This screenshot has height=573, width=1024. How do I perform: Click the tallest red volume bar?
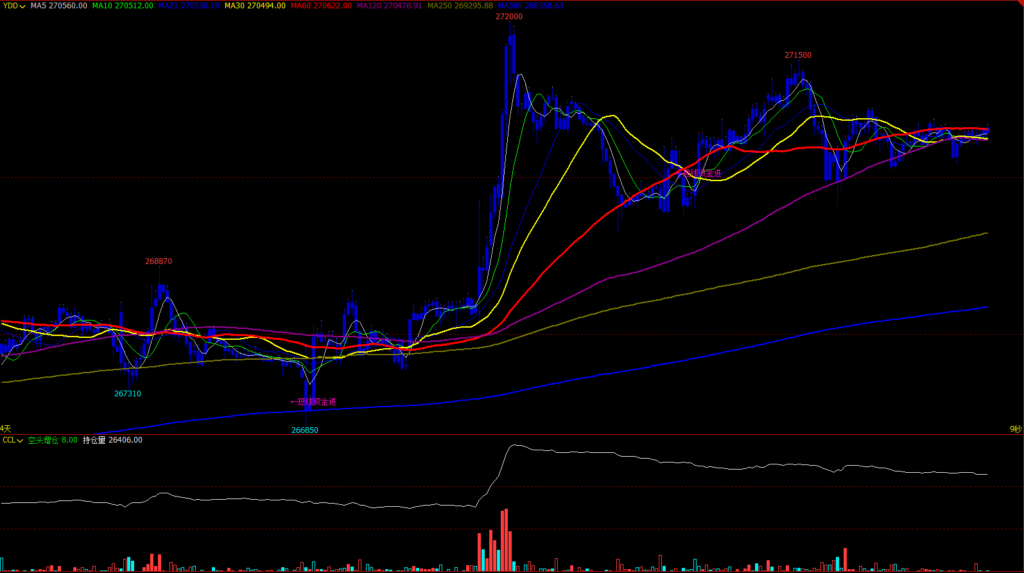(x=506, y=540)
